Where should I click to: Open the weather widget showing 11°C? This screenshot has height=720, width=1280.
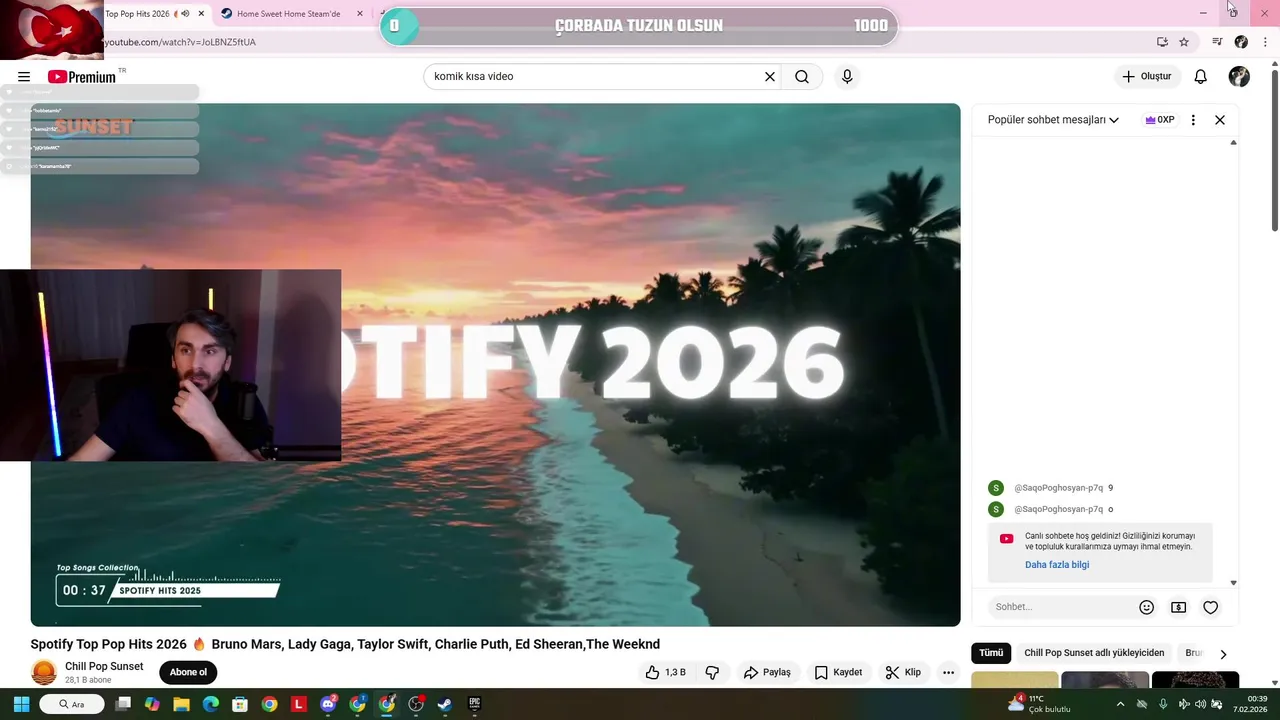click(1039, 704)
